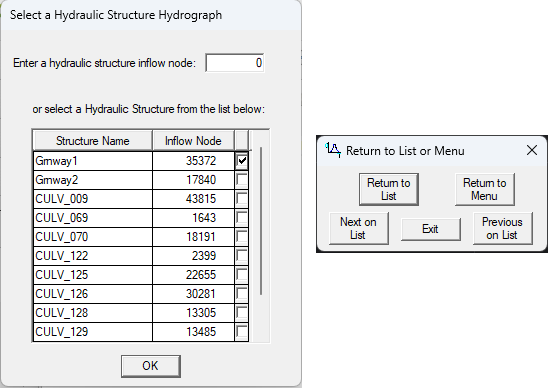Click inflow node value 22655
The width and height of the screenshot is (552, 388).
pyautogui.click(x=193, y=275)
